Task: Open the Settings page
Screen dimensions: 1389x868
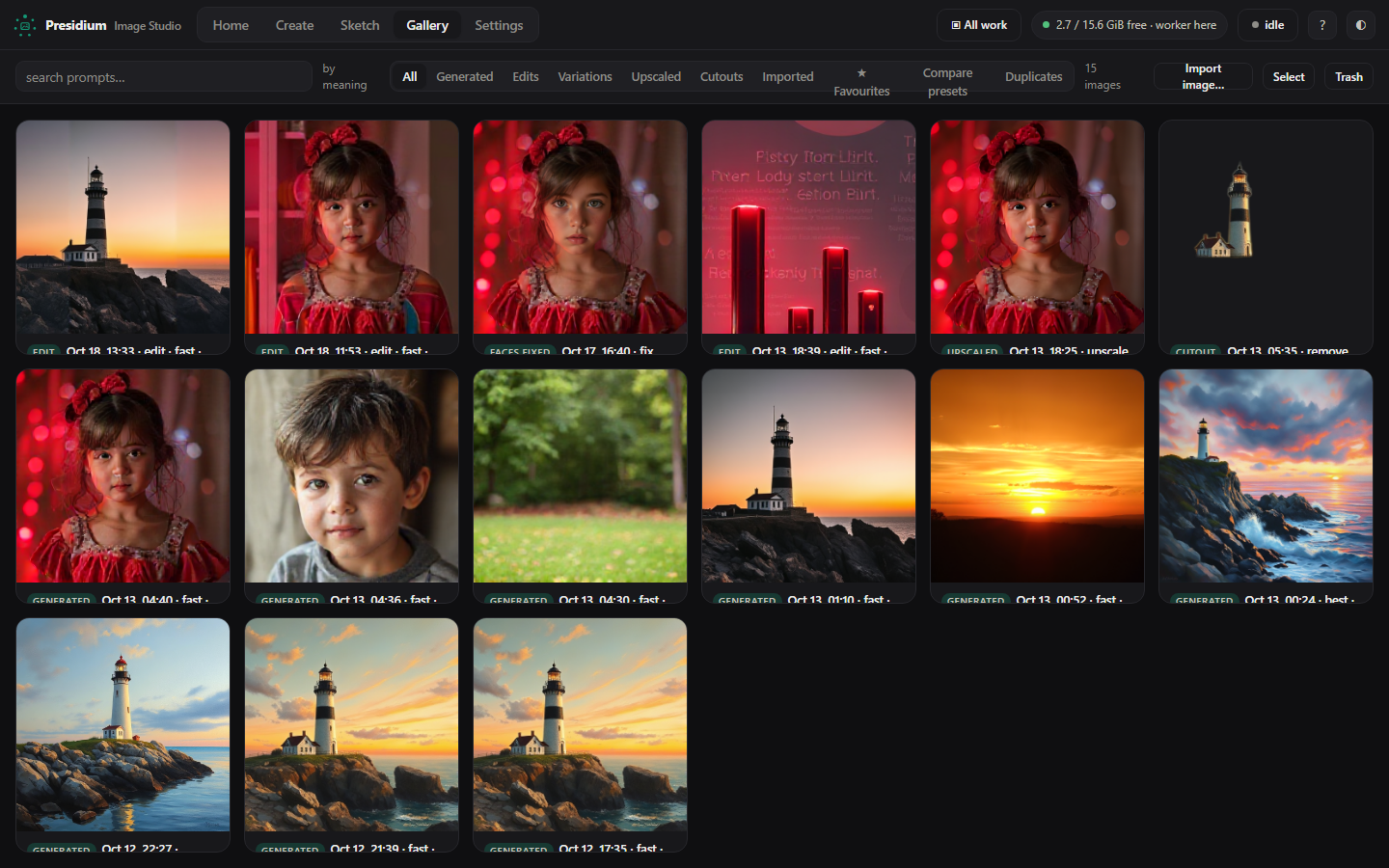Action: click(499, 25)
